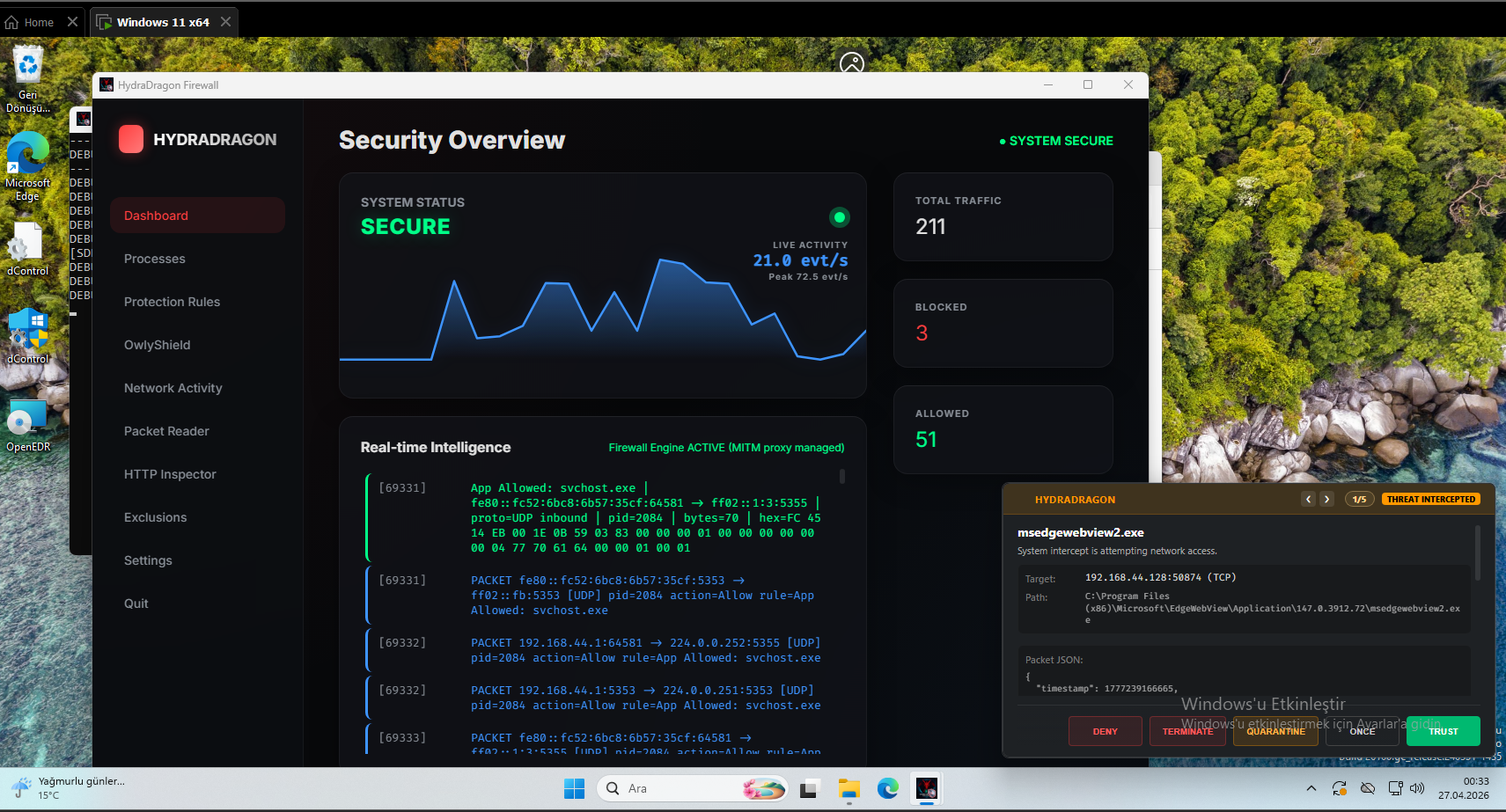Screen dimensions: 1506x812
Task: Click the volume icon in the system tray
Action: (1416, 789)
